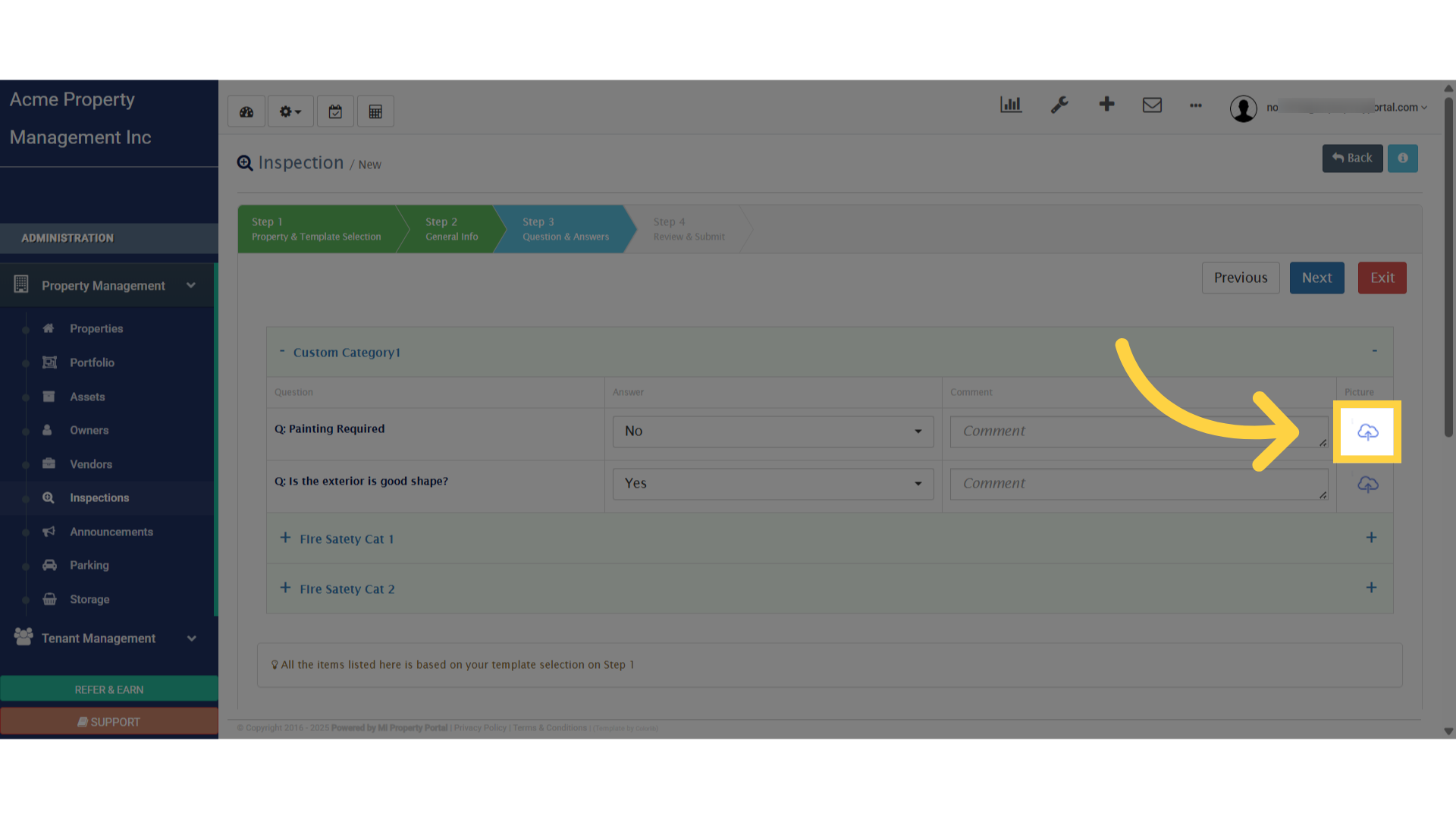This screenshot has width=1456, height=819.
Task: Open Properties in the sidebar
Action: click(x=96, y=328)
